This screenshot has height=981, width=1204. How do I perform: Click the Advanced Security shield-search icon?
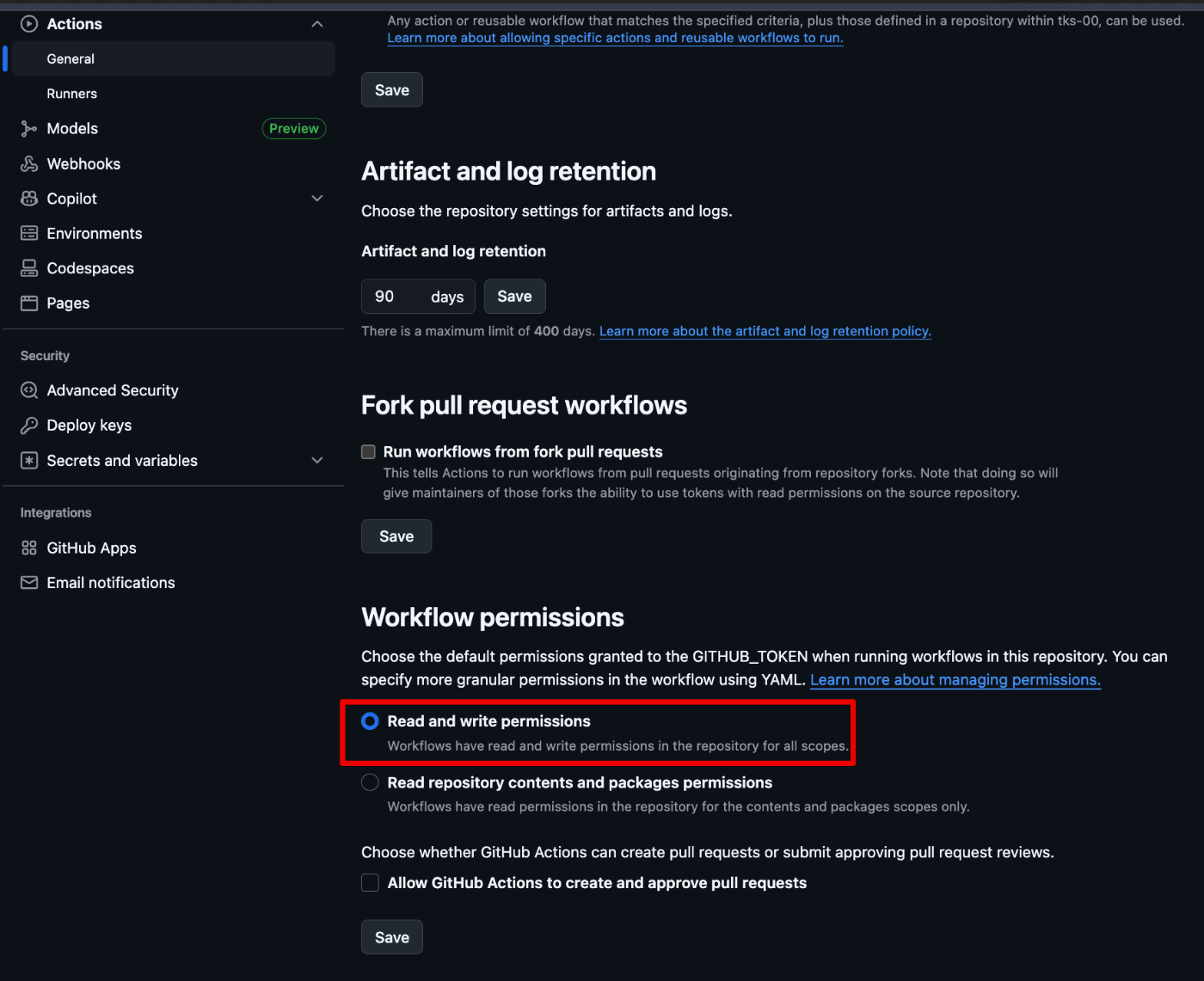(x=29, y=390)
